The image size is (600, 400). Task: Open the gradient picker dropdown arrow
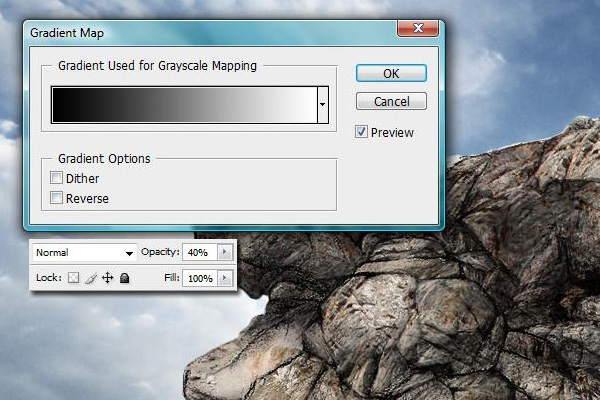[x=323, y=104]
